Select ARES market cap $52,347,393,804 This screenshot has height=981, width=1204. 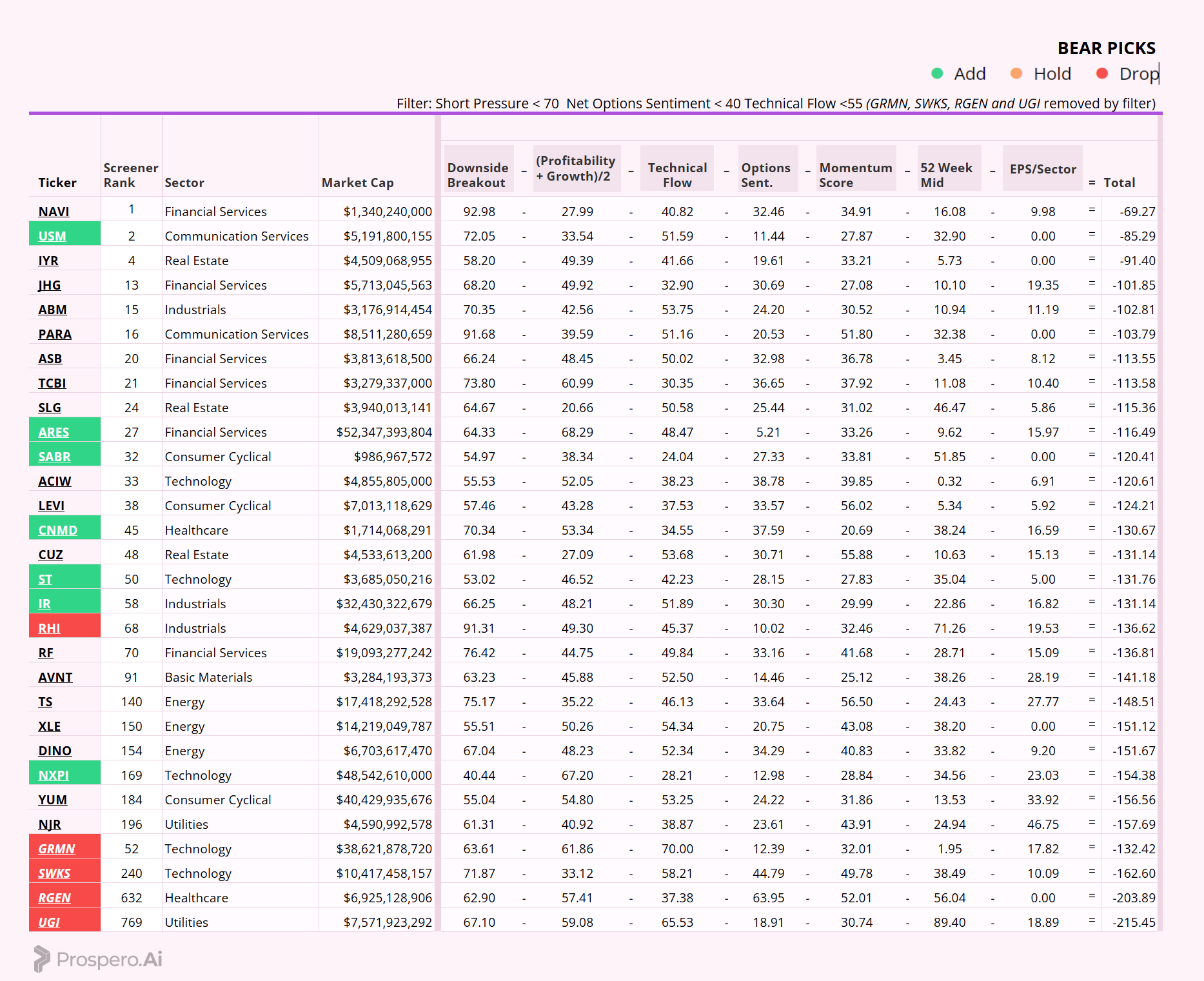(384, 432)
